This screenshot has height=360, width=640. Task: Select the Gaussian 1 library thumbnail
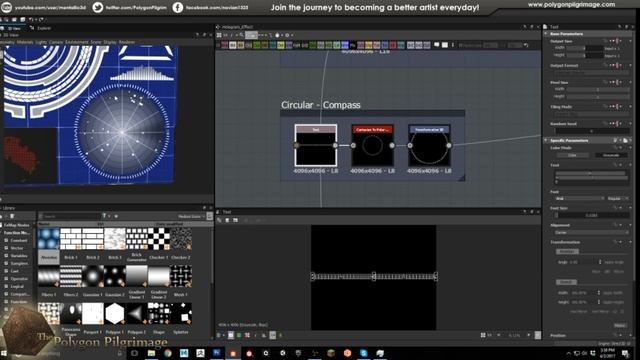coord(93,276)
